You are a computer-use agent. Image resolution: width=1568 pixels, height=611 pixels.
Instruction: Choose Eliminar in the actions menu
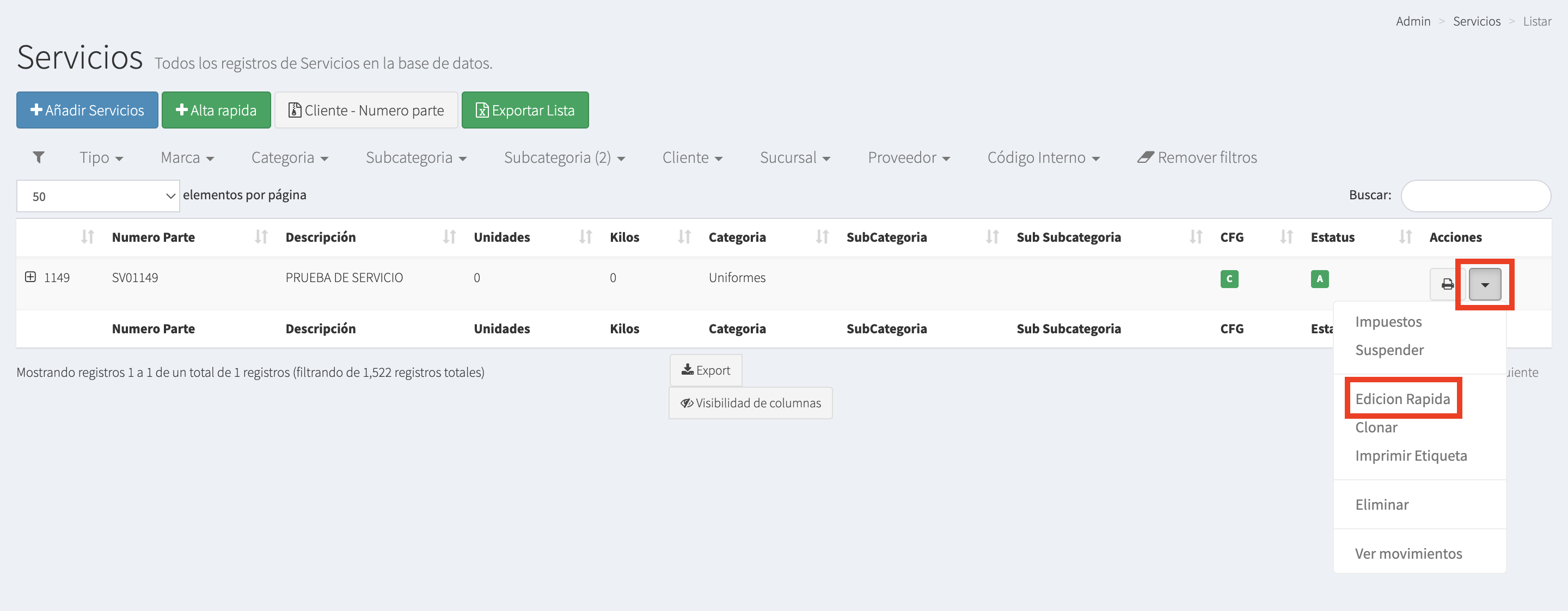pos(1382,504)
